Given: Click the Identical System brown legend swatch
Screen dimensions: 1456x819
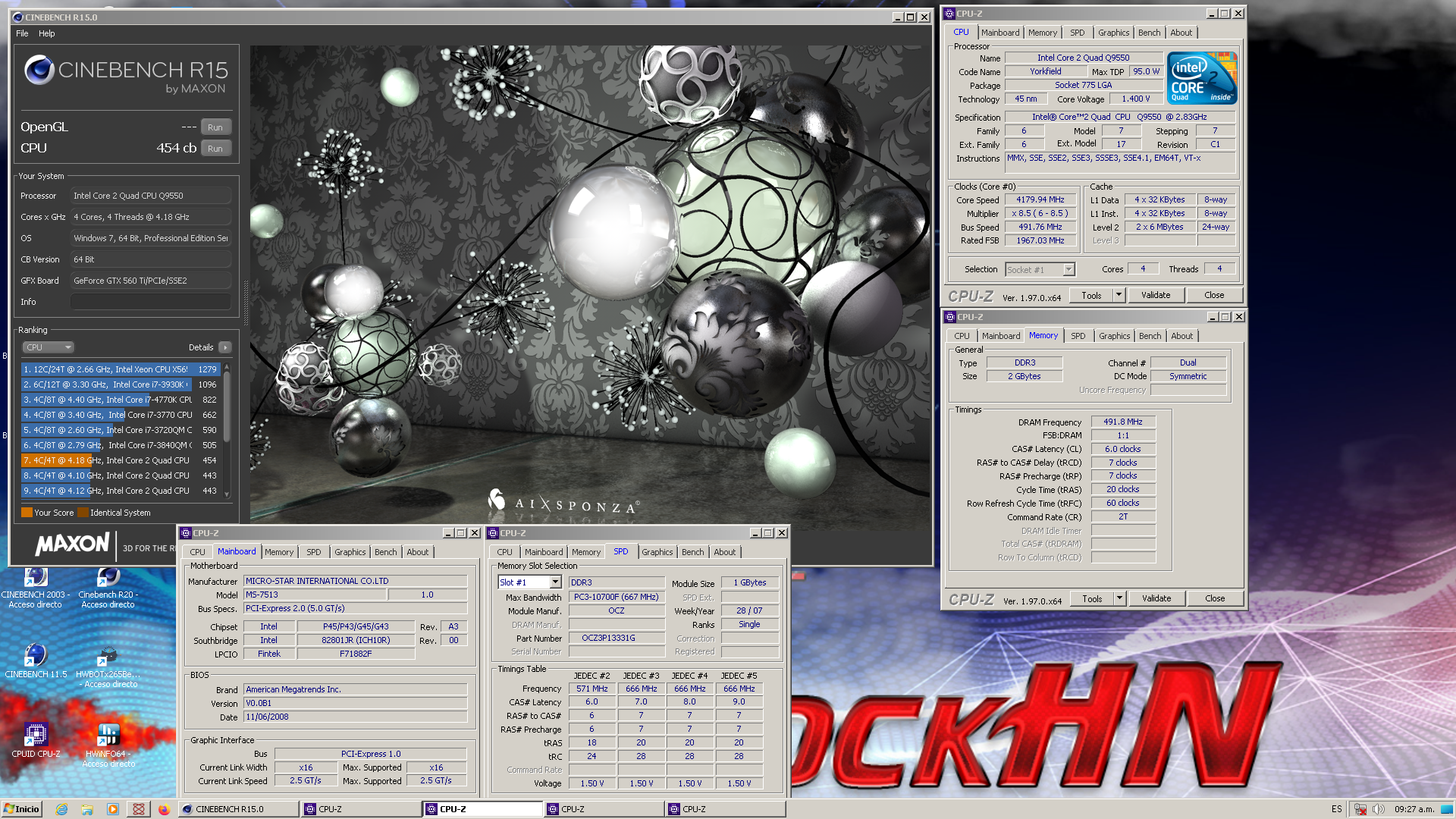Looking at the screenshot, I should [83, 513].
